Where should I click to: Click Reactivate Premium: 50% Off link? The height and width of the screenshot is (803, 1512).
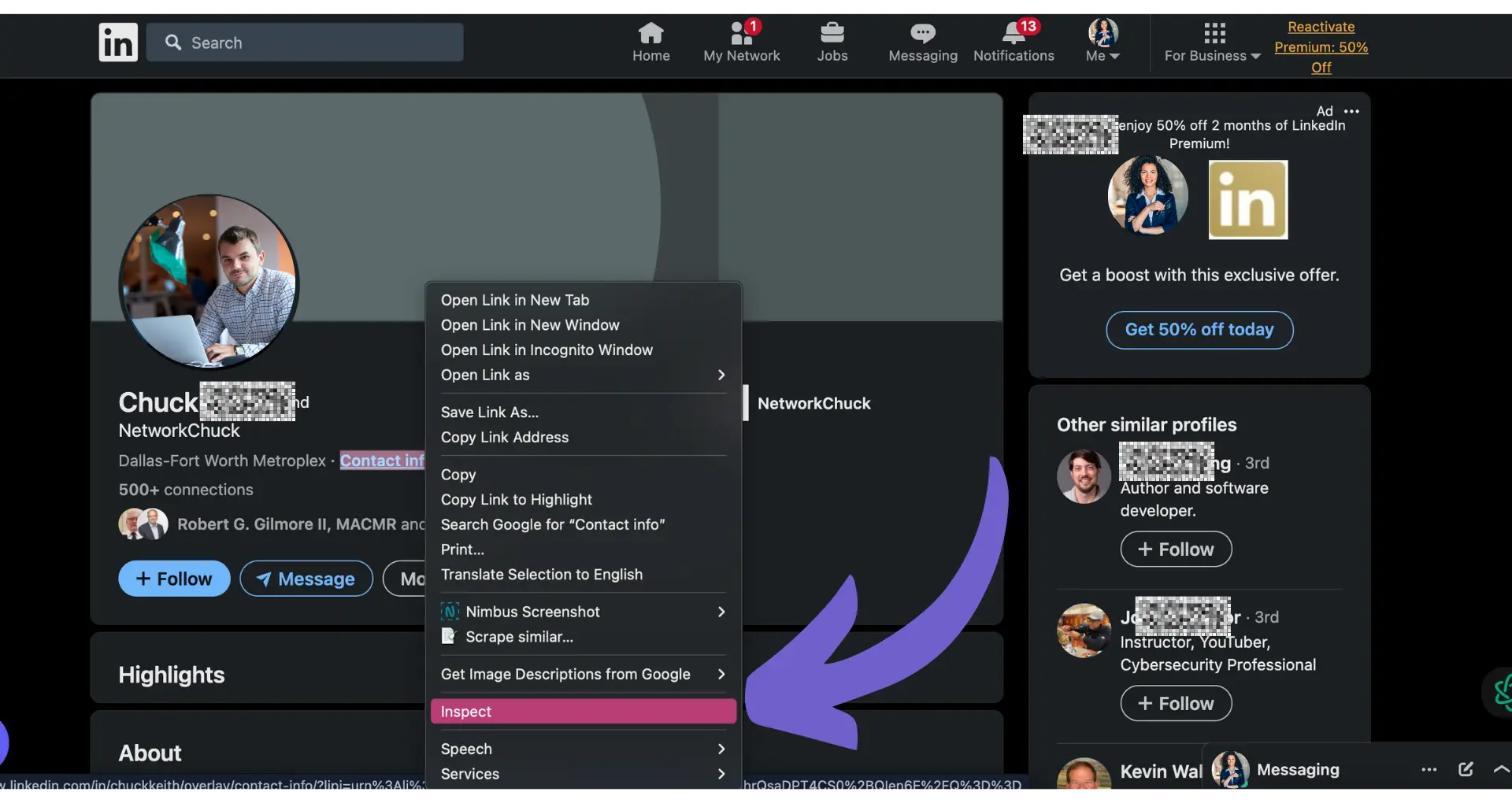pyautogui.click(x=1321, y=47)
